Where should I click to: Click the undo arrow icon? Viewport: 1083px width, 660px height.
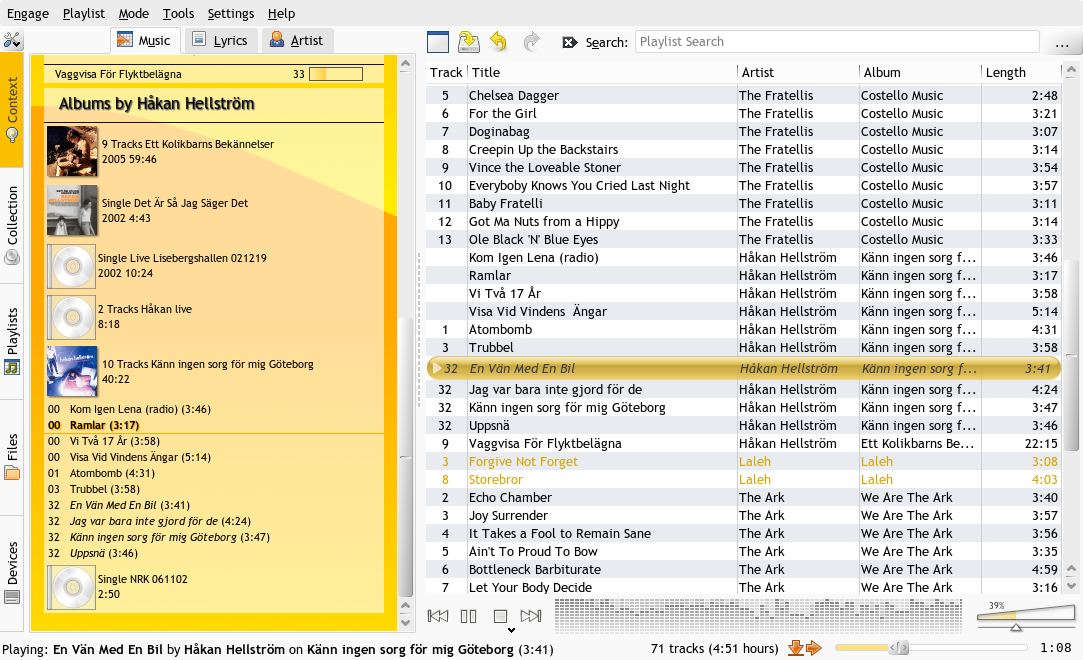click(499, 42)
